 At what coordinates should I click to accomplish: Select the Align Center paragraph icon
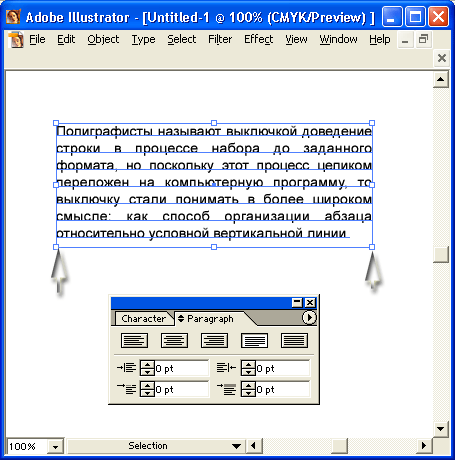[174, 340]
